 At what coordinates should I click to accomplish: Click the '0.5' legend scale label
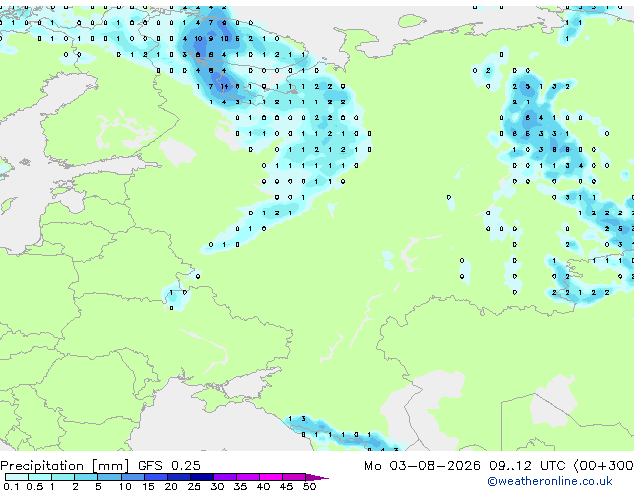click(35, 486)
